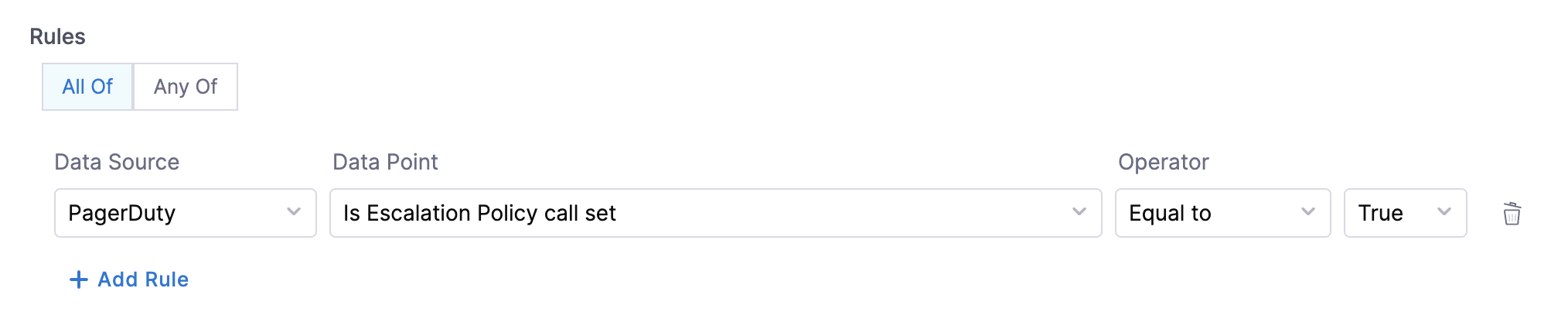Add a new rule via Add Rule
The height and width of the screenshot is (319, 1568).
(142, 280)
